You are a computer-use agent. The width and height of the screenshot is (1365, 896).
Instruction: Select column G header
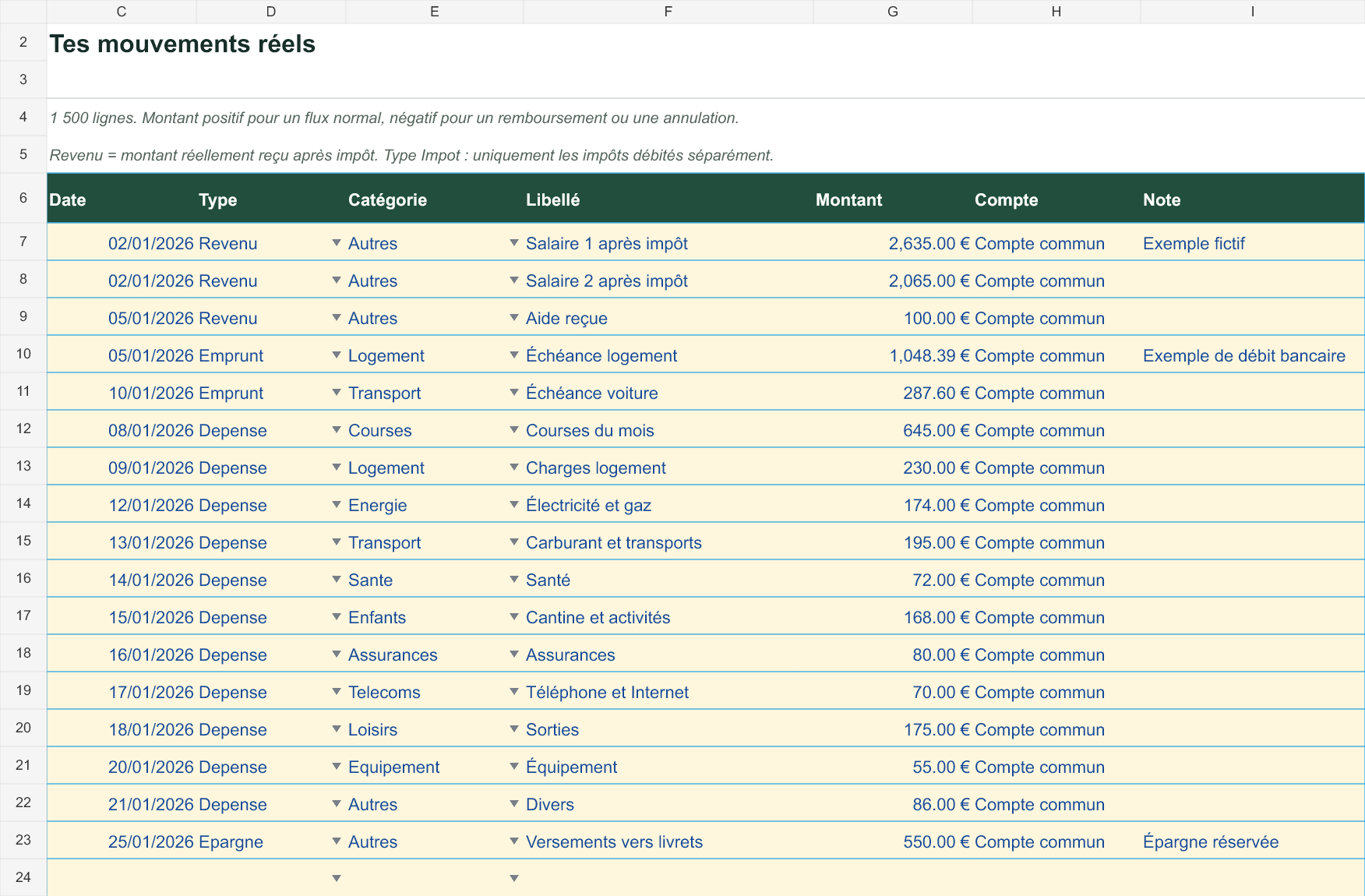coord(893,12)
